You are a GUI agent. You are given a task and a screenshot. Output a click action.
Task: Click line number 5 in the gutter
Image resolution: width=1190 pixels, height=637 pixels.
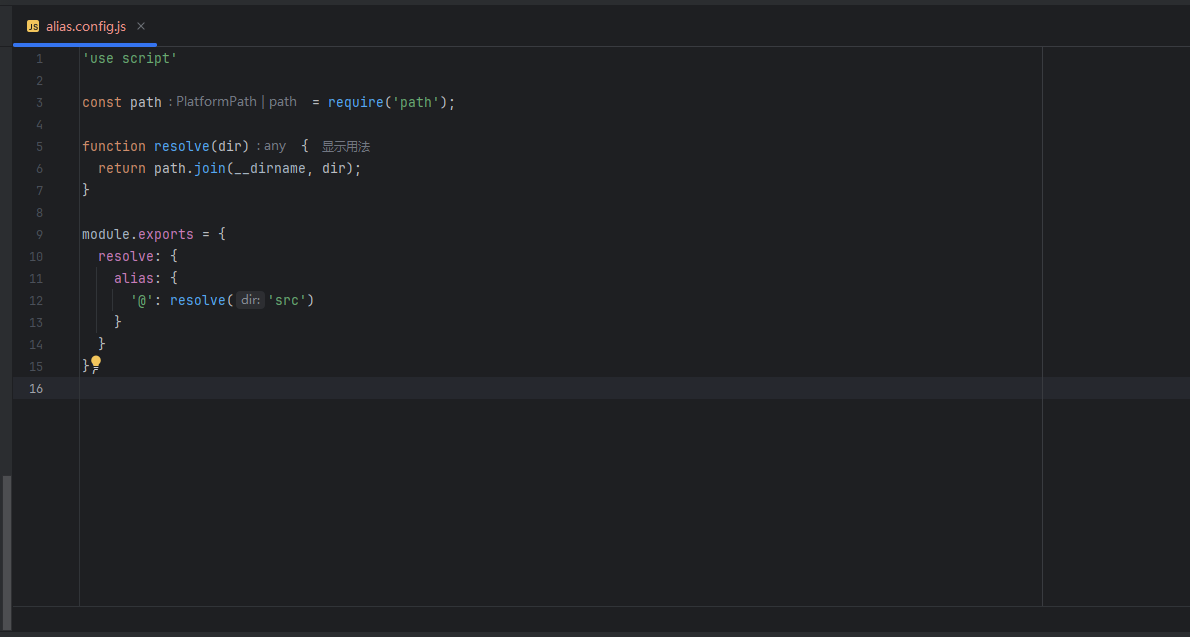click(x=39, y=147)
